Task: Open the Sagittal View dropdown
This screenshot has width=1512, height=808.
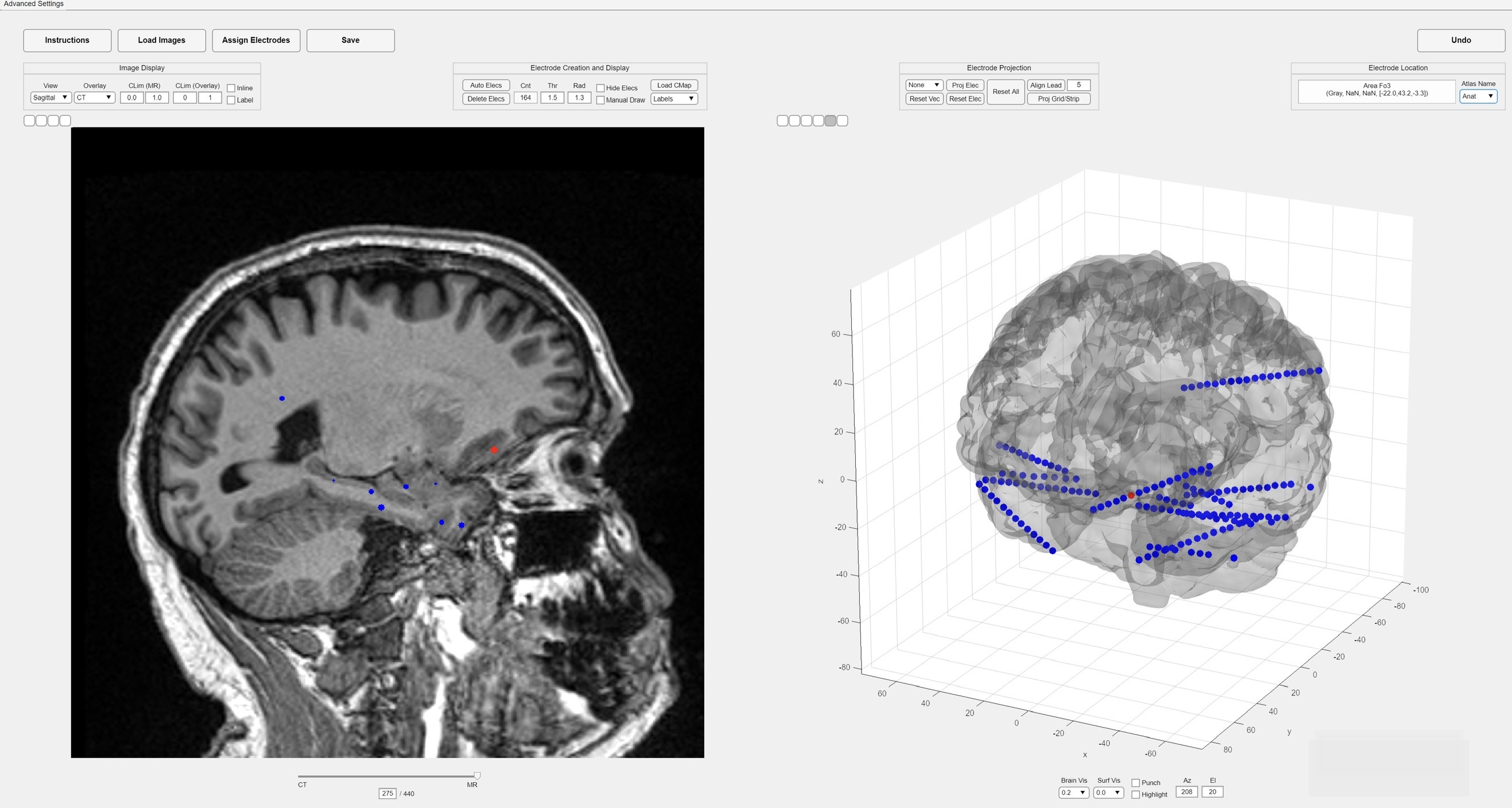Action: tap(51, 98)
